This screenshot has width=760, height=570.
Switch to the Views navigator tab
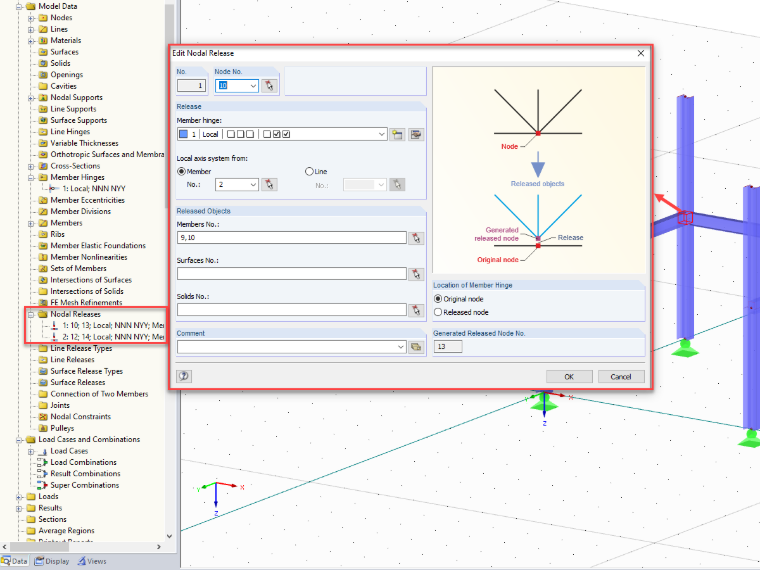(x=92, y=561)
